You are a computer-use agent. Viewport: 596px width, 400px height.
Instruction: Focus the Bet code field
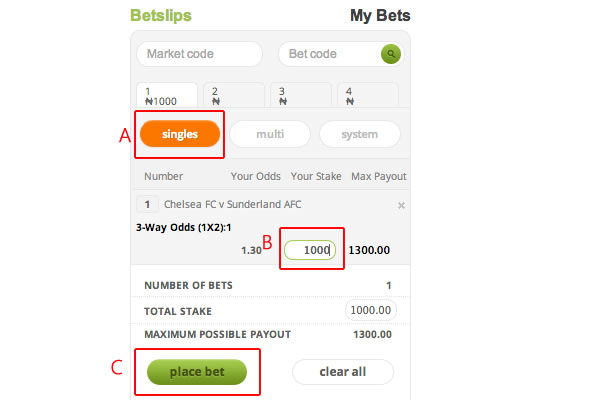point(330,54)
